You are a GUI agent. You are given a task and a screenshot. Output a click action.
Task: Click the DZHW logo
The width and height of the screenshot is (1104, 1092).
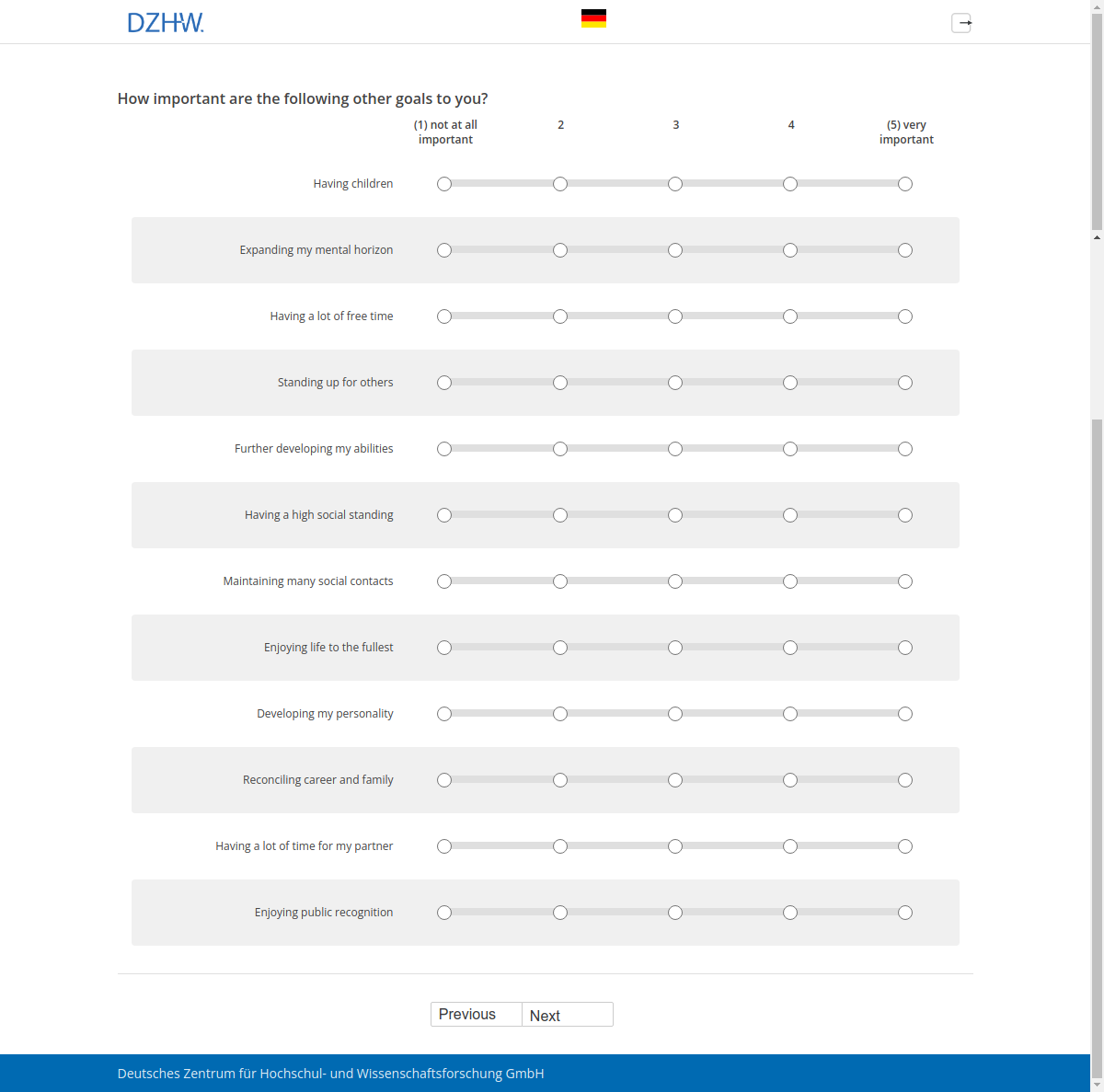(166, 23)
